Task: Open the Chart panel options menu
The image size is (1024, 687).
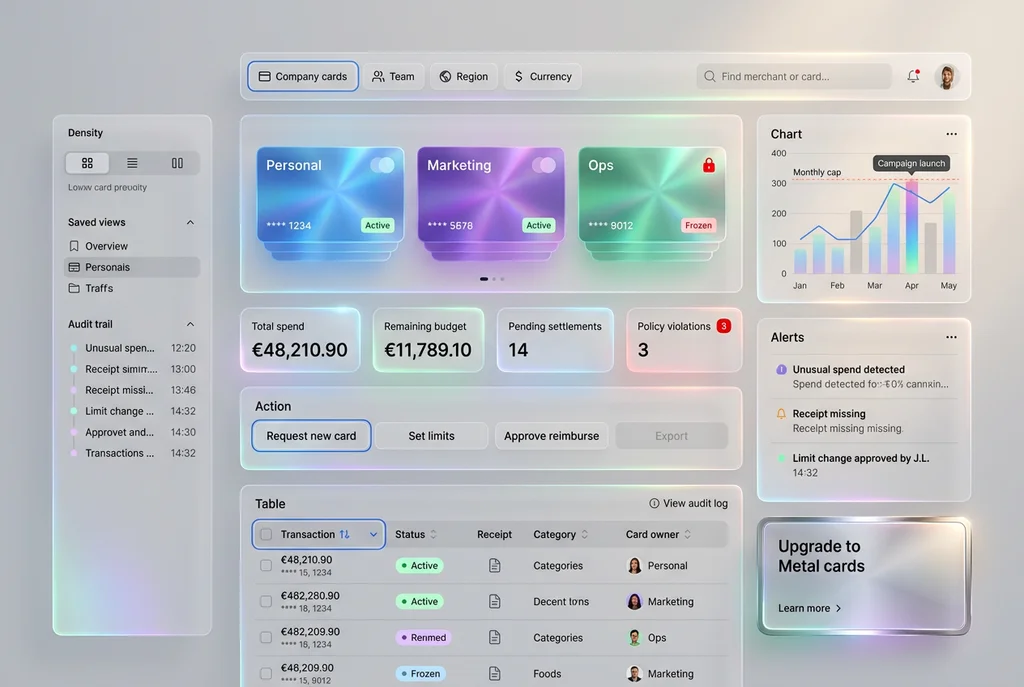Action: tap(951, 133)
